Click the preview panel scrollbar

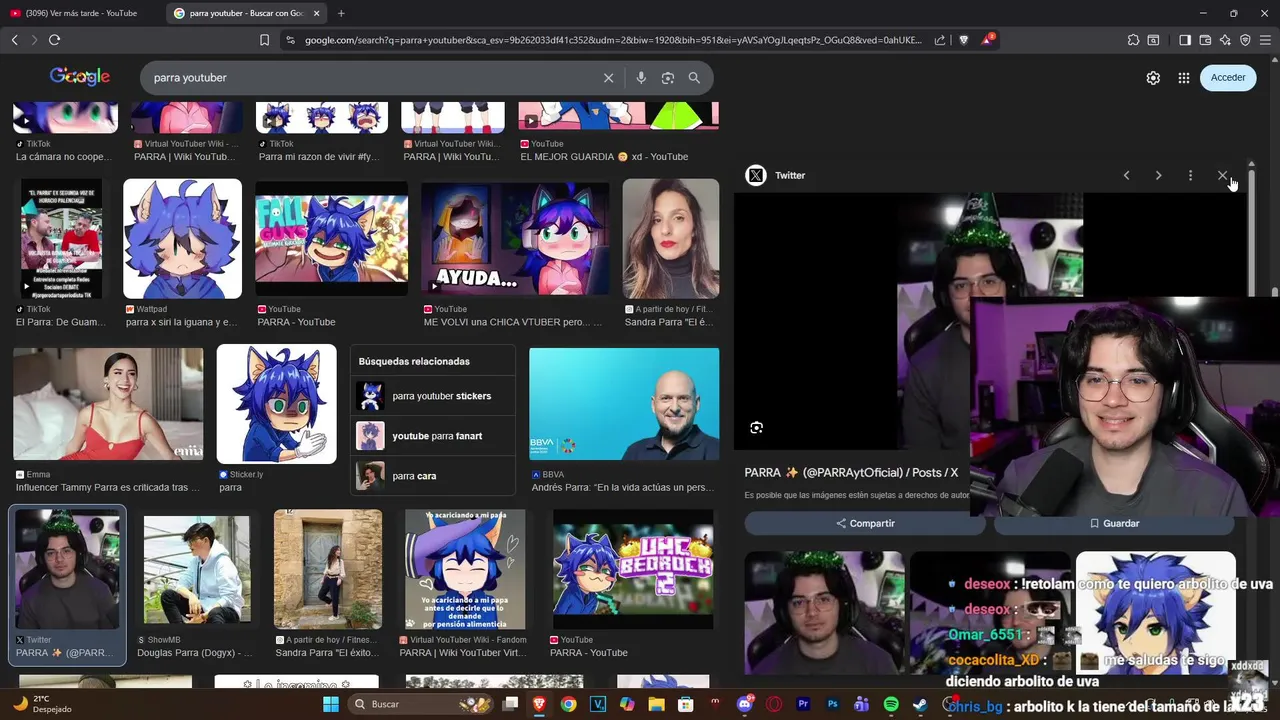1251,230
